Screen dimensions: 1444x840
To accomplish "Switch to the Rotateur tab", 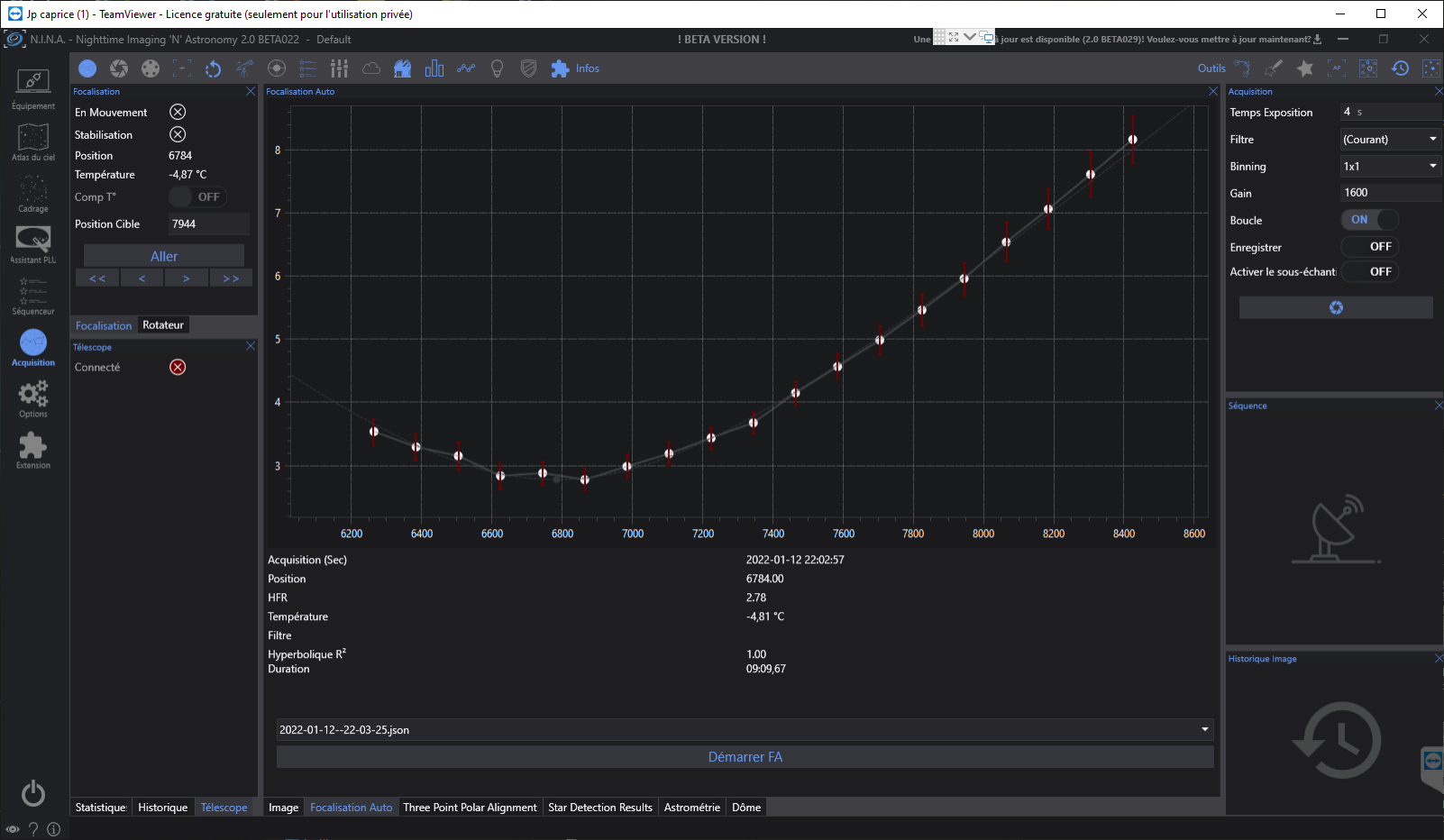I will pyautogui.click(x=163, y=325).
